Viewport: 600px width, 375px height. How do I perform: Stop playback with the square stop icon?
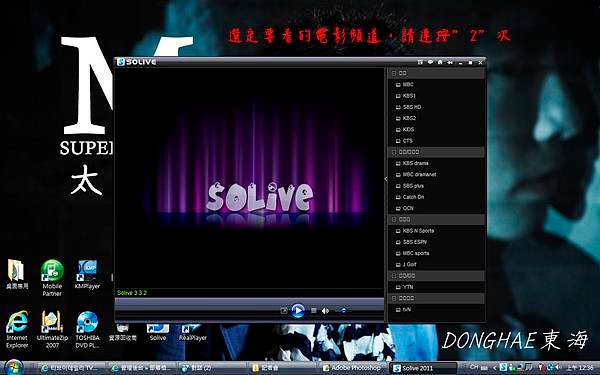(x=314, y=310)
